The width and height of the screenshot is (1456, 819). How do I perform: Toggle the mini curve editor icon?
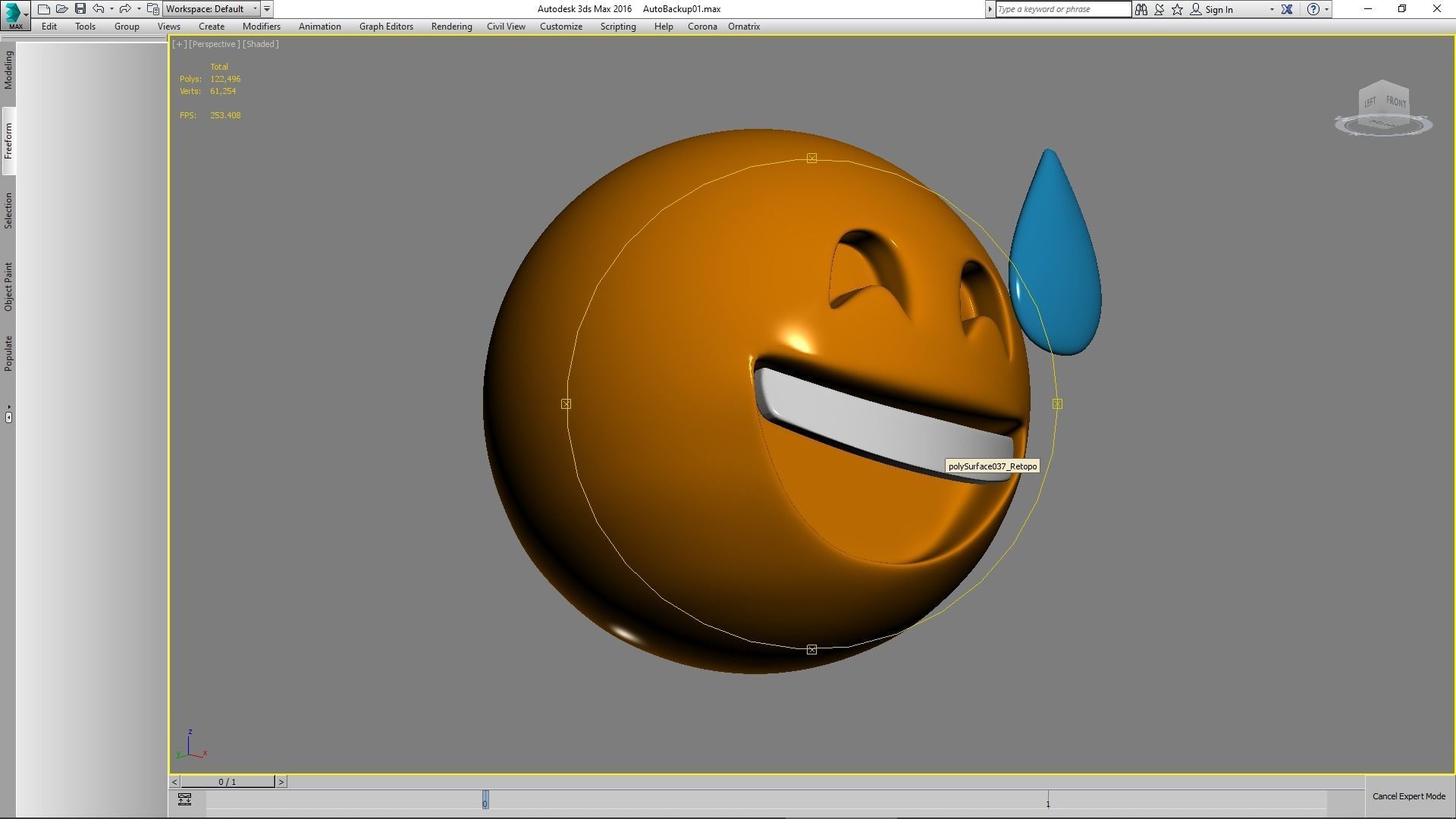[184, 799]
